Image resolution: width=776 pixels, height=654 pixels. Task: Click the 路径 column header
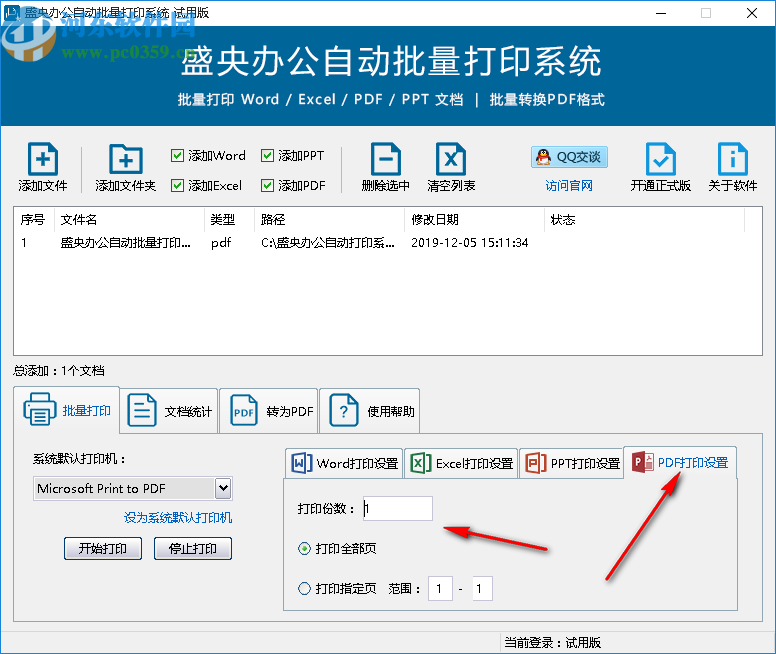tap(330, 219)
